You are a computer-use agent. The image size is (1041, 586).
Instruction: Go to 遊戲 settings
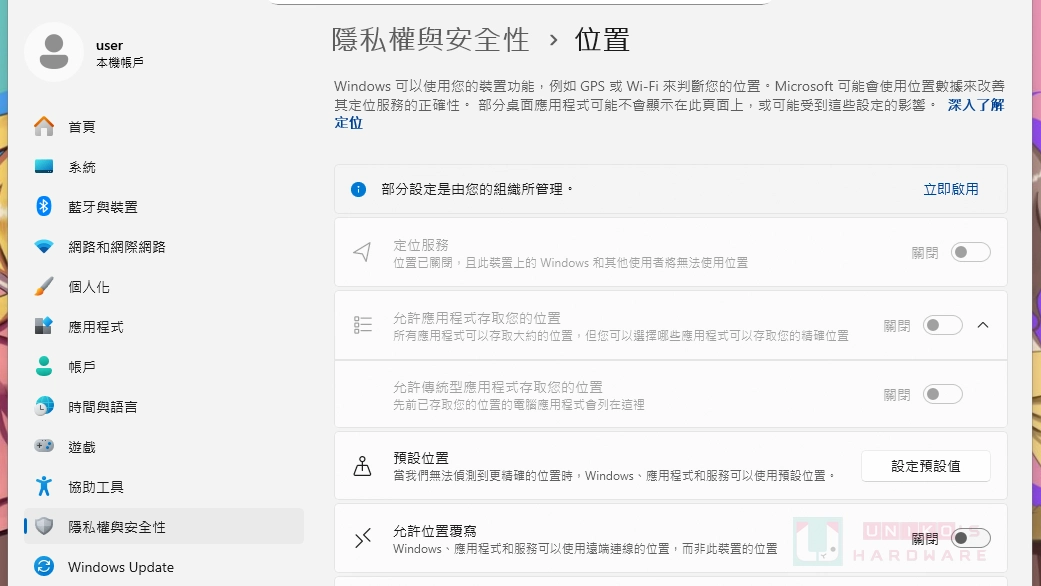pyautogui.click(x=163, y=447)
